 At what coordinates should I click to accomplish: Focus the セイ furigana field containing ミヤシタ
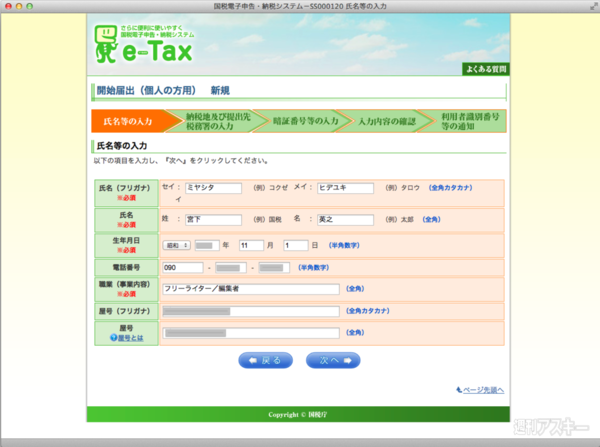point(214,188)
